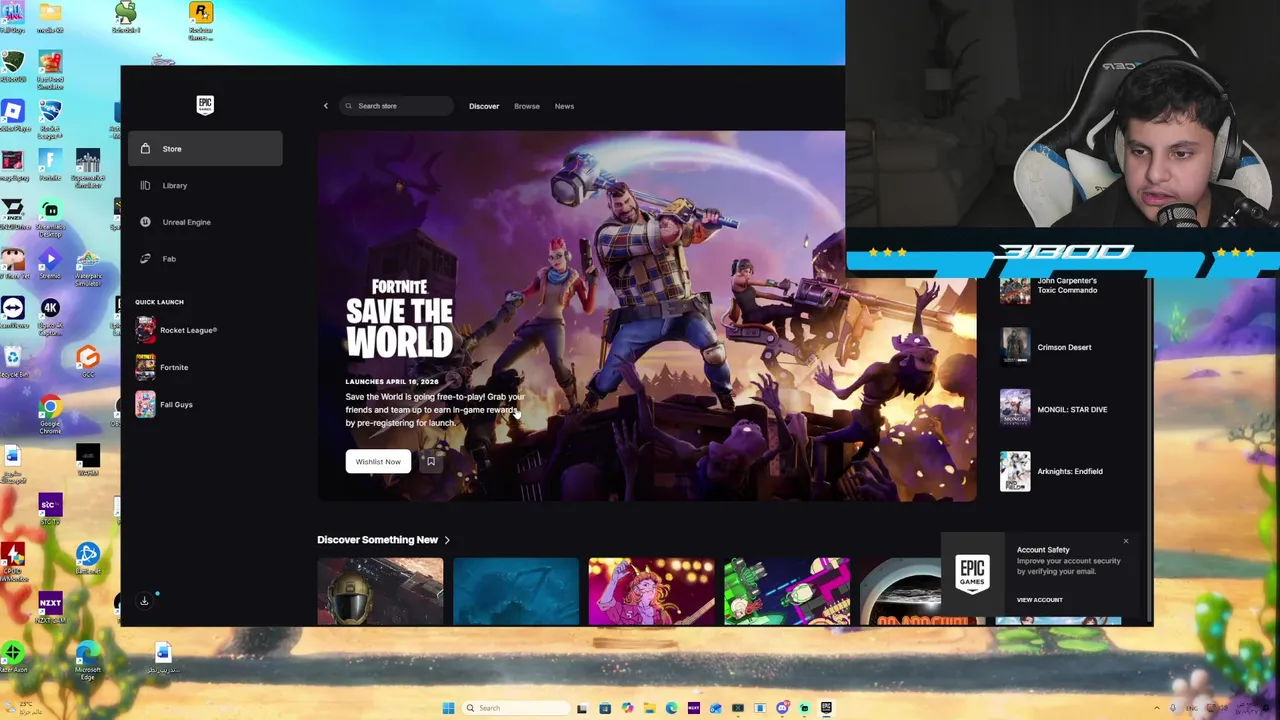
Task: Open the helmet game thumbnail in Discover row
Action: coord(380,591)
